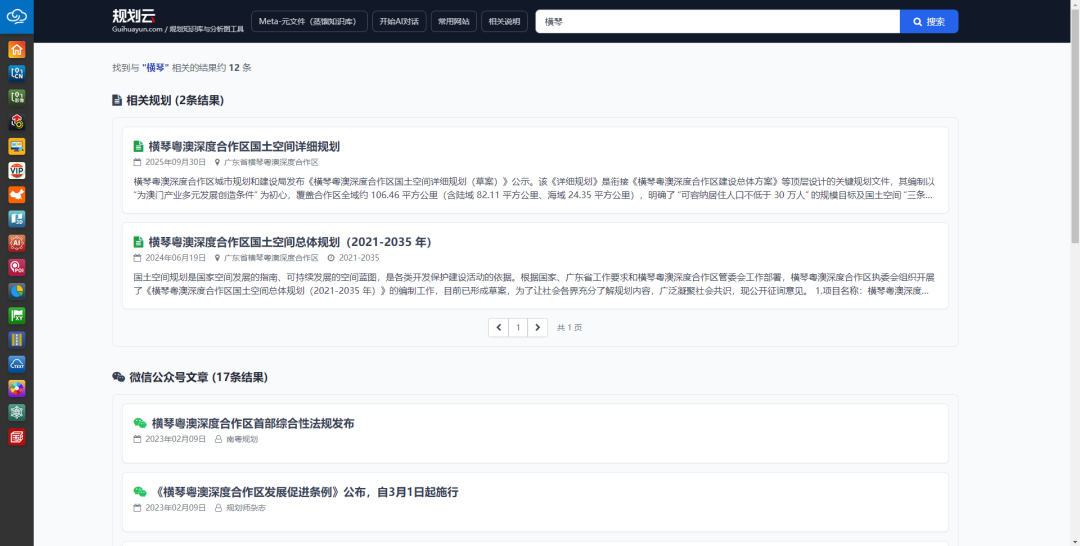
Task: Open the 常用网站 menu item
Action: point(454,21)
